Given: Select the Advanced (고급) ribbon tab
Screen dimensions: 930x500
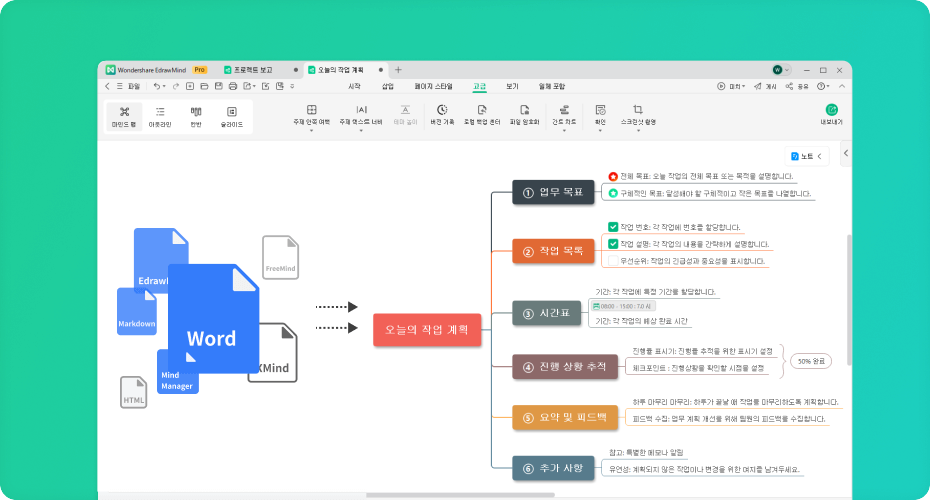Looking at the screenshot, I should (479, 87).
